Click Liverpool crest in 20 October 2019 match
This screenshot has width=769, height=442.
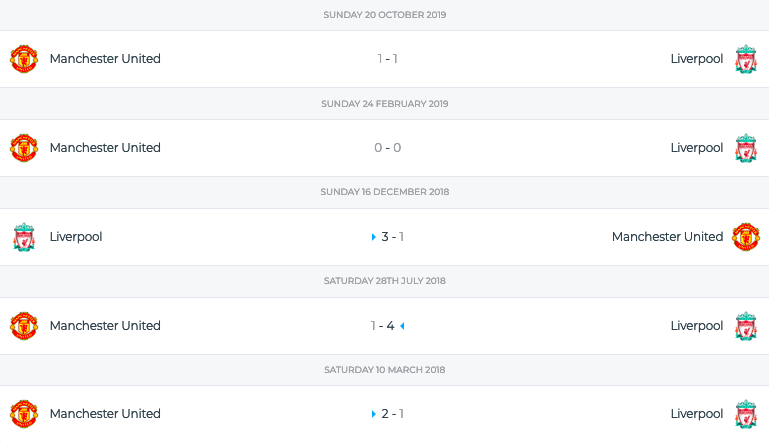click(745, 59)
